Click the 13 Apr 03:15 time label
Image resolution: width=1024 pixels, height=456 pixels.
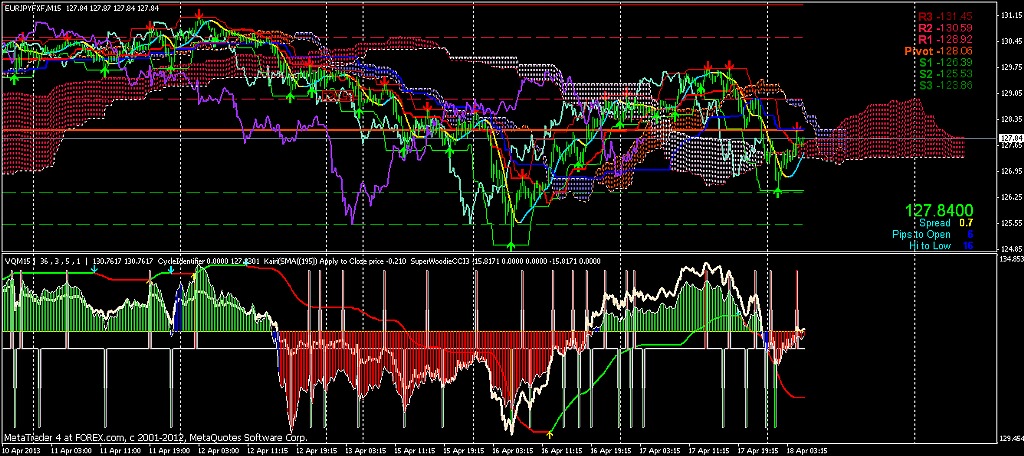coord(366,450)
